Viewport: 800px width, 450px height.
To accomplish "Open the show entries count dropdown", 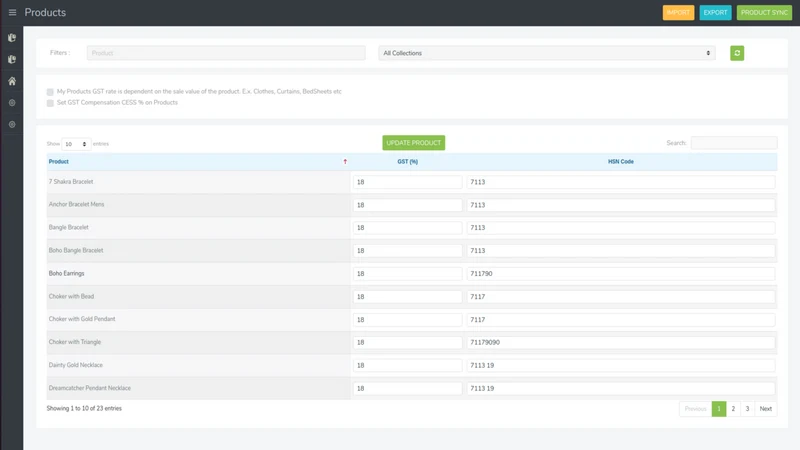I will click(76, 144).
